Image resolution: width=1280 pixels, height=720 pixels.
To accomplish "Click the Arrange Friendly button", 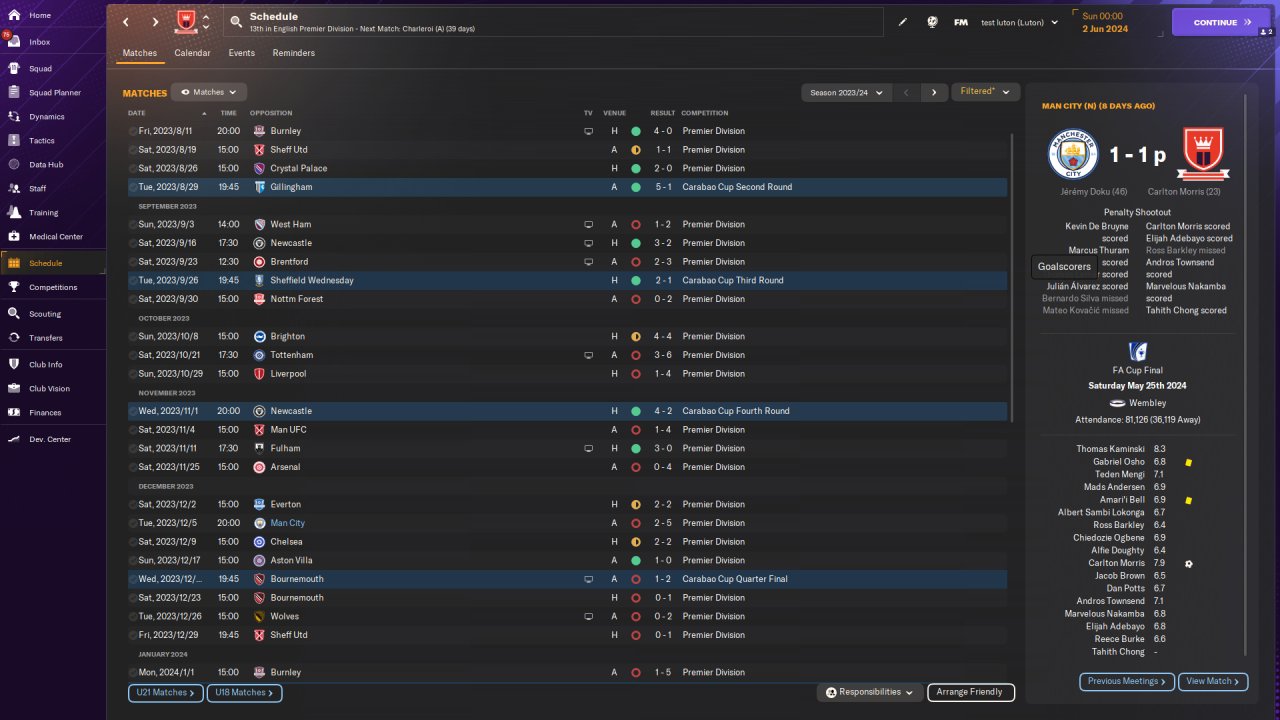I will 970,692.
